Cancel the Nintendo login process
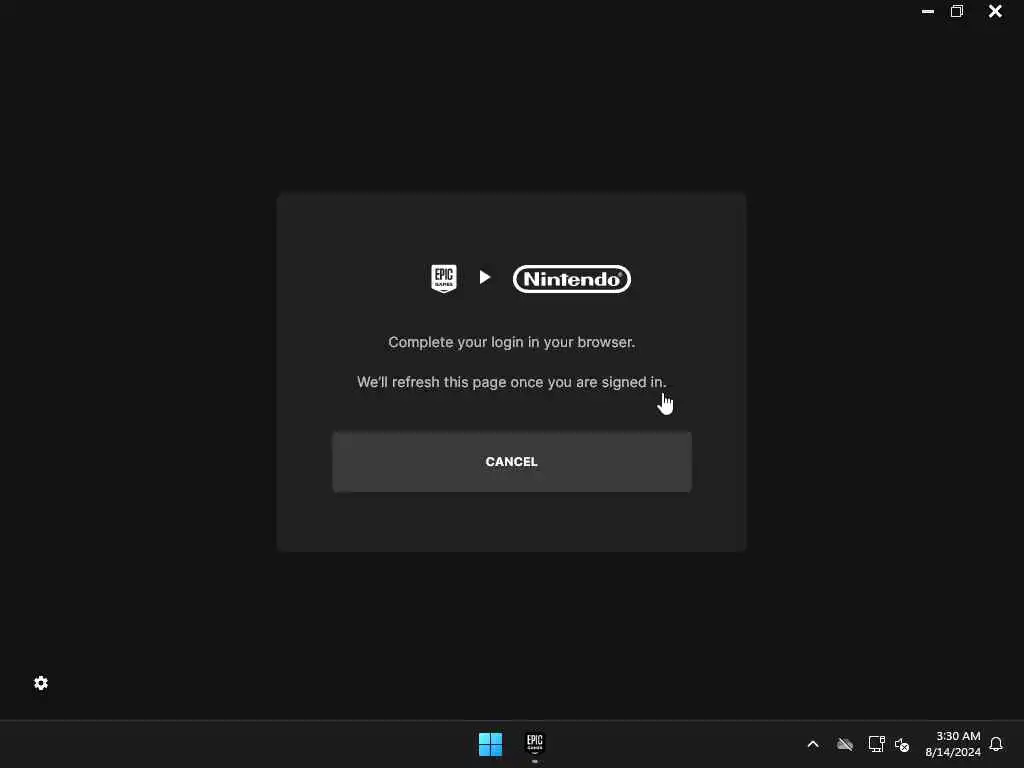 [511, 462]
